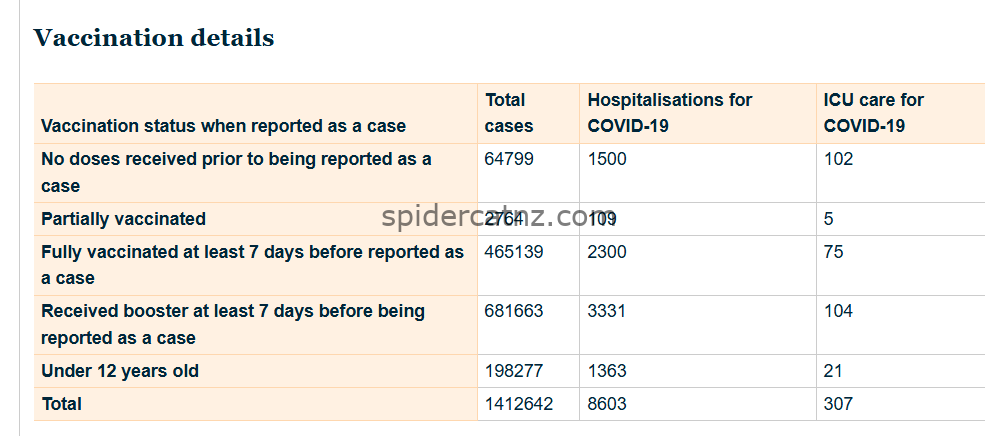Select the Fully vaccinated row label
998x436 pixels.
(x=252, y=265)
